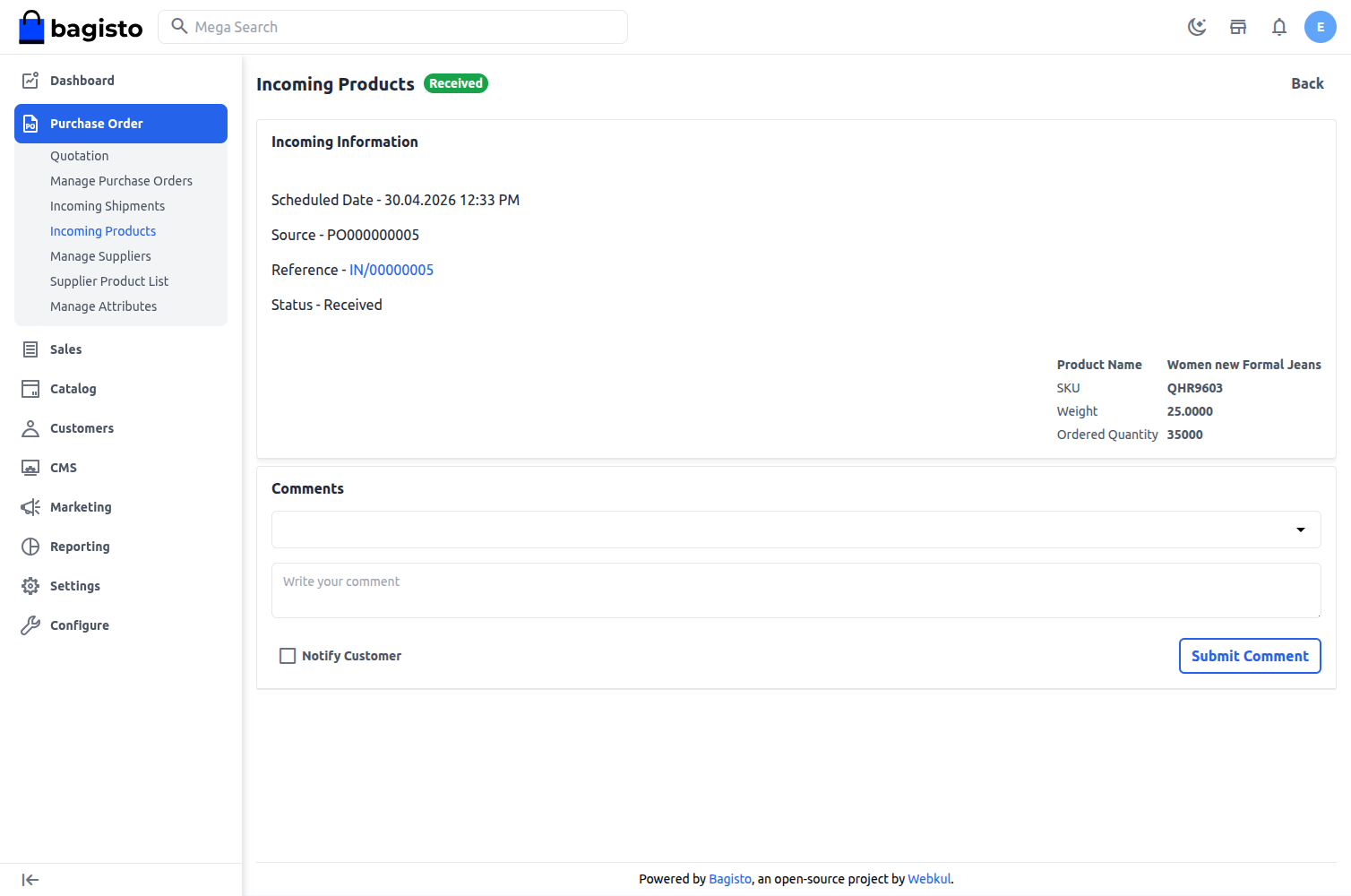1351x896 pixels.
Task: Expand the Catalog section
Action: pos(72,388)
